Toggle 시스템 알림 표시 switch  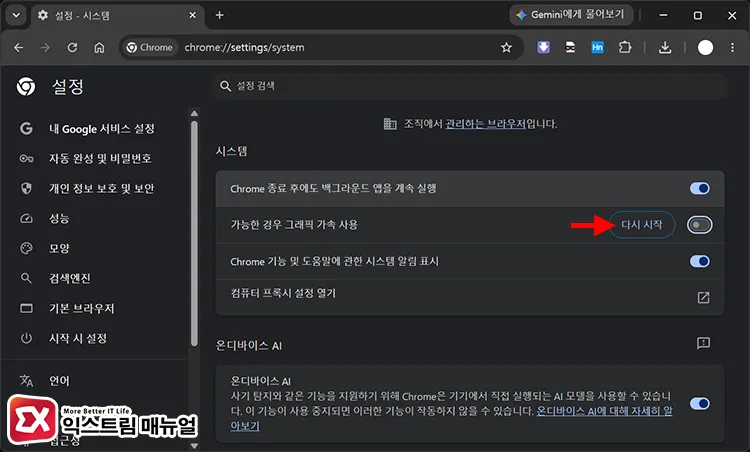tap(699, 261)
